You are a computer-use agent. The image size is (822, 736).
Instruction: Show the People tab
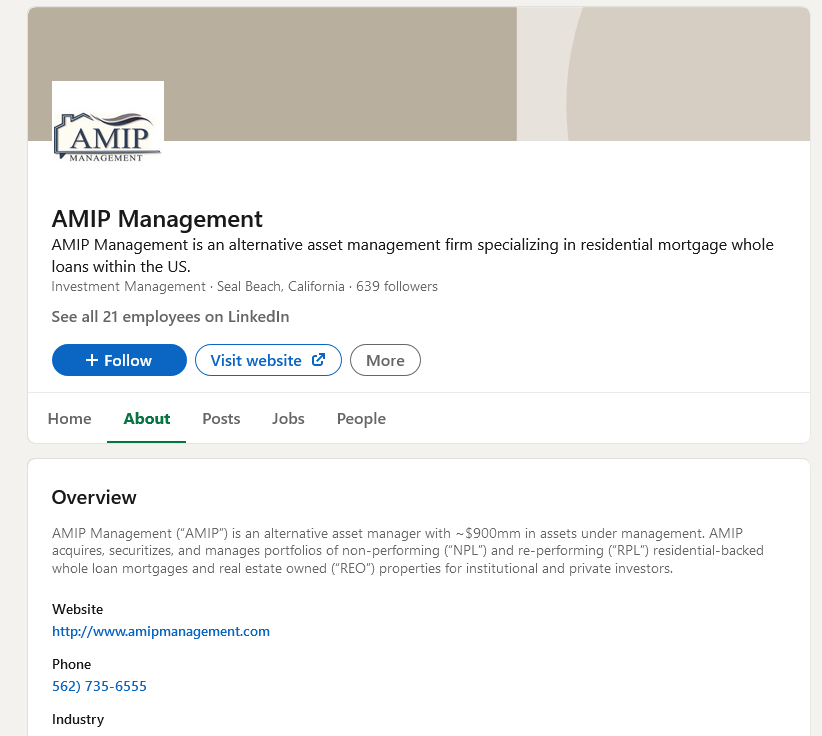click(x=361, y=418)
